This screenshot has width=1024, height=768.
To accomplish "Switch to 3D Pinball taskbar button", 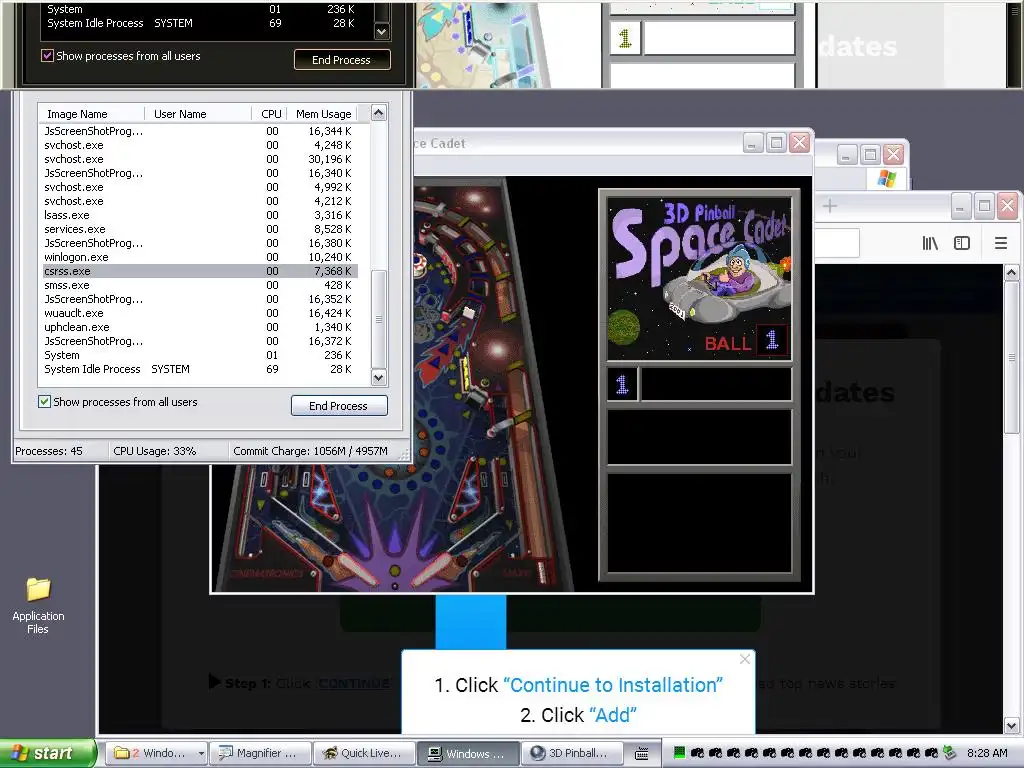I will tap(573, 753).
